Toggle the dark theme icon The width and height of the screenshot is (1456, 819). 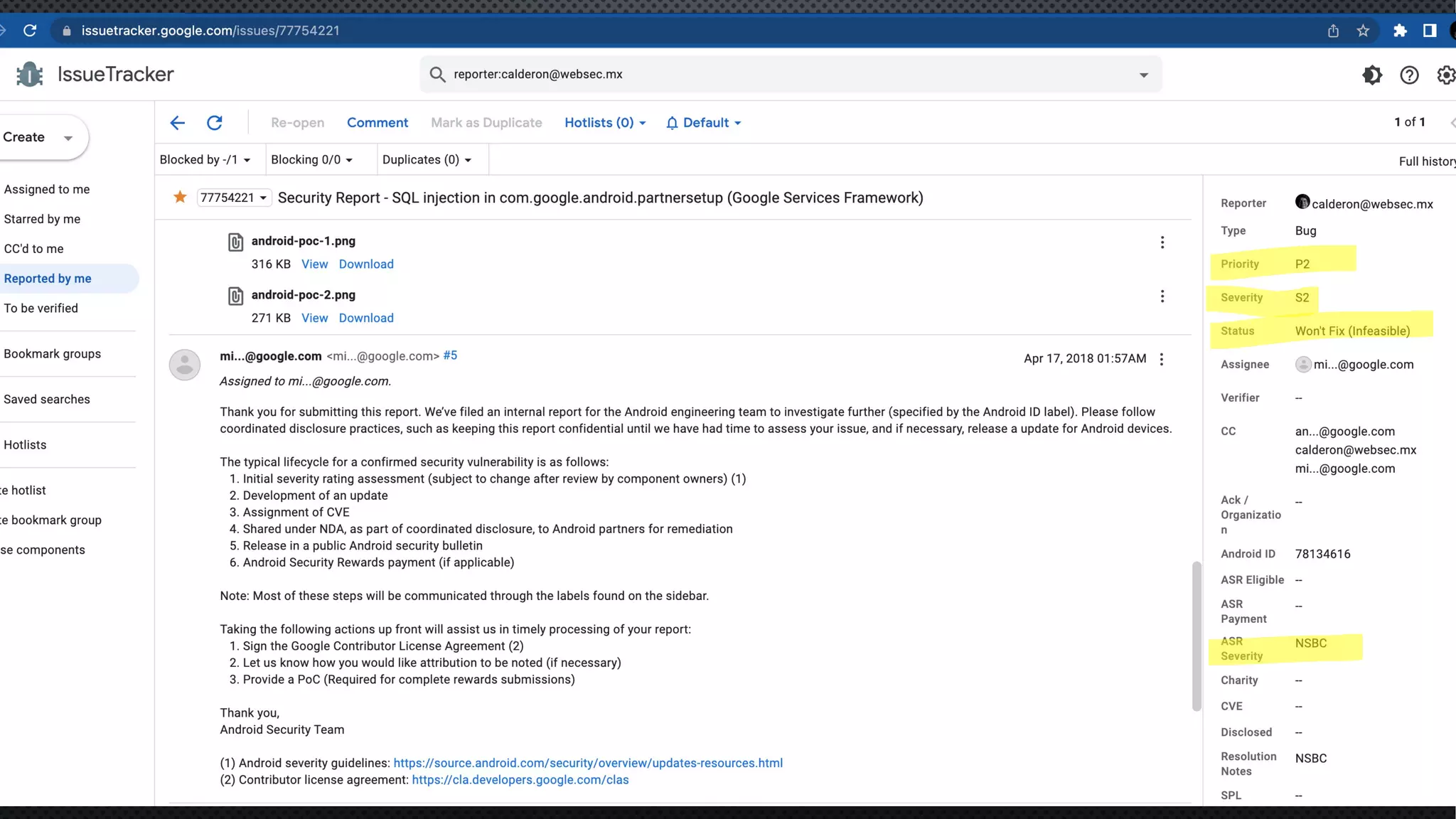1372,75
